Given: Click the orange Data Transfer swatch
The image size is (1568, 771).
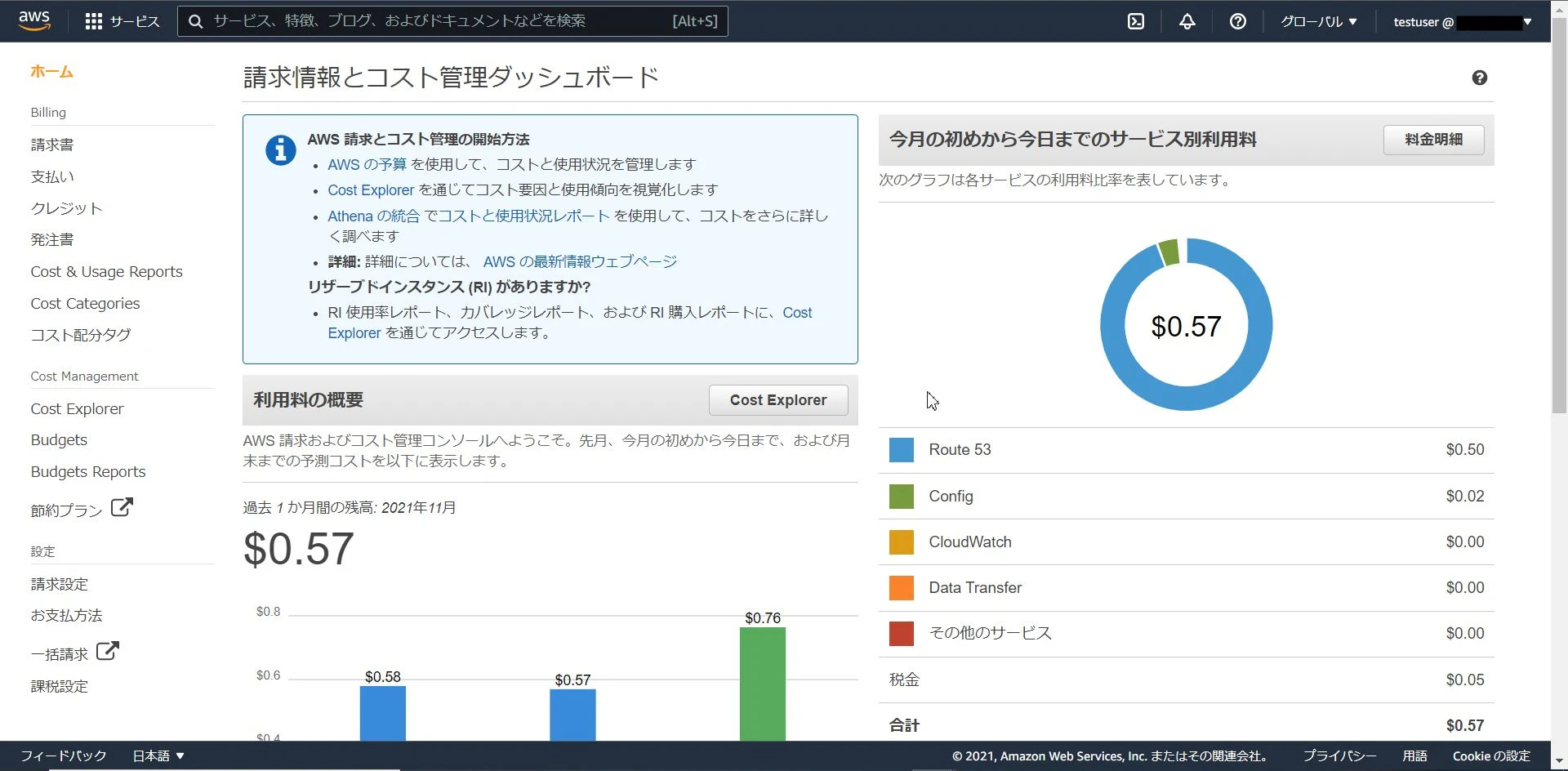Looking at the screenshot, I should point(902,587).
